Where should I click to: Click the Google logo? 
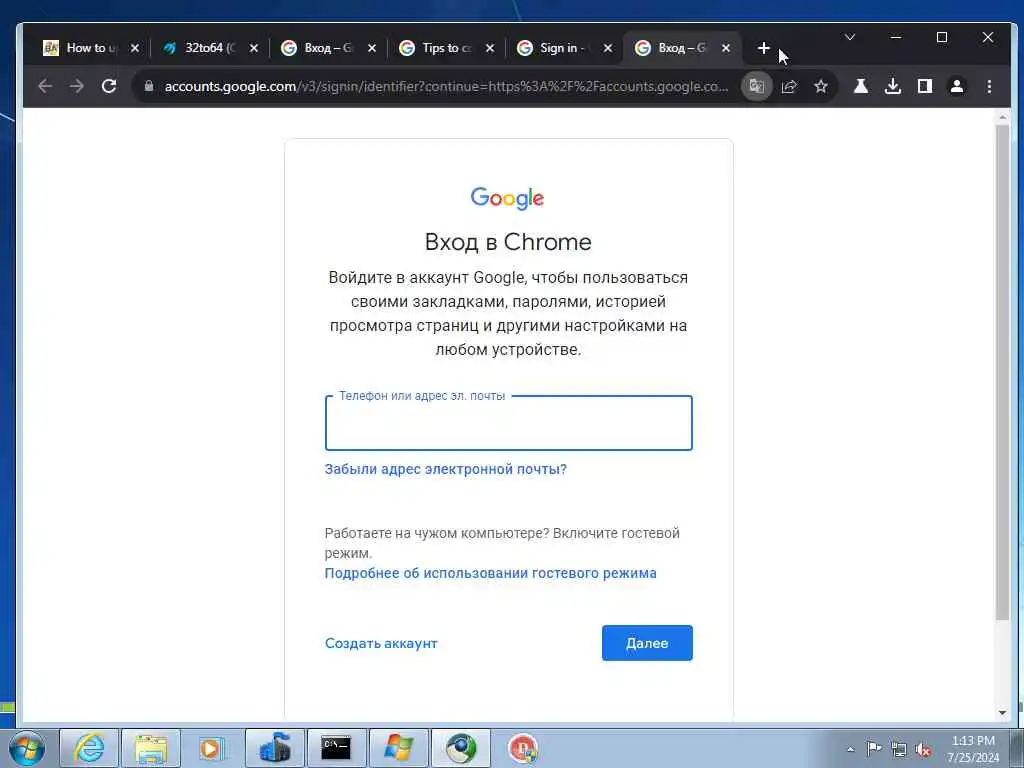(x=507, y=198)
